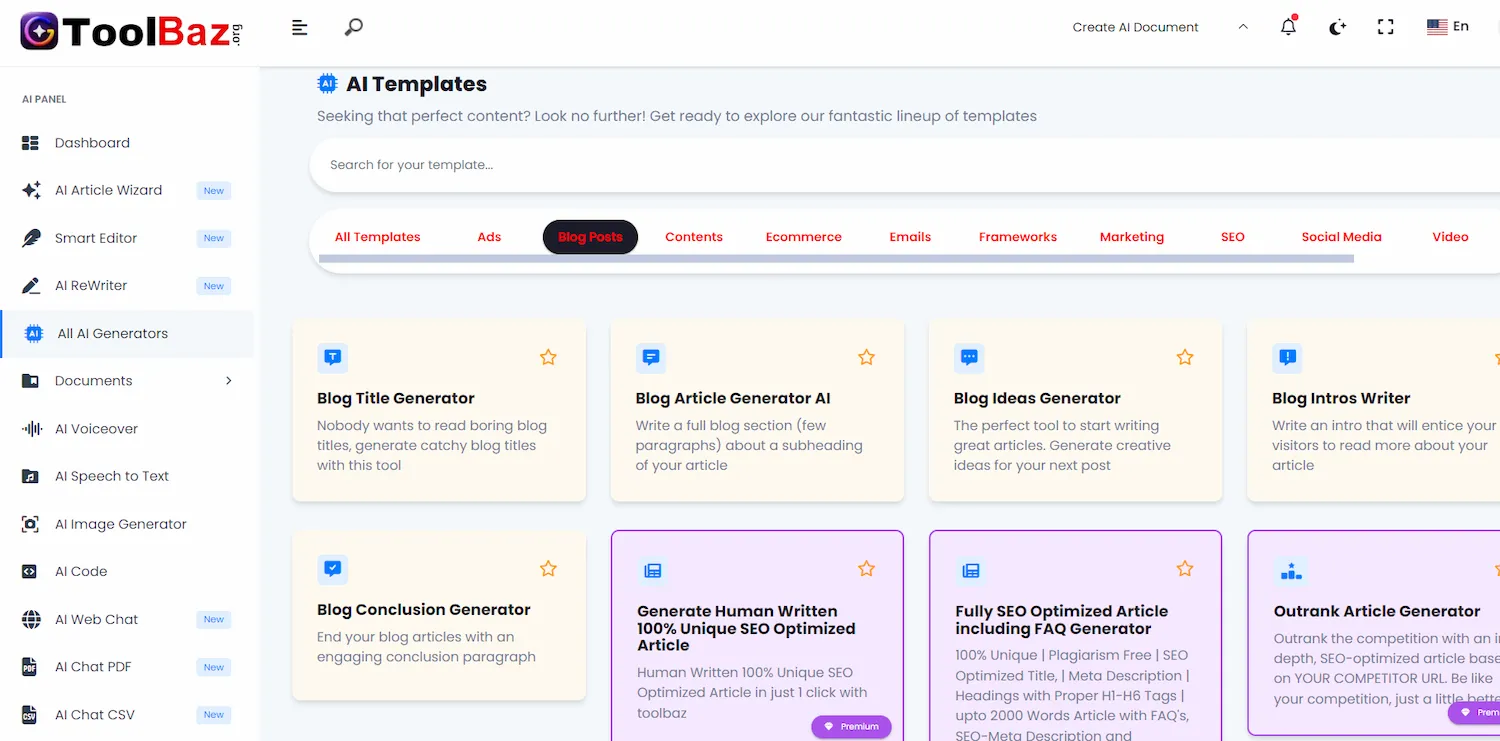Show the Ecommerce templates tab
1500x741 pixels.
click(x=804, y=237)
